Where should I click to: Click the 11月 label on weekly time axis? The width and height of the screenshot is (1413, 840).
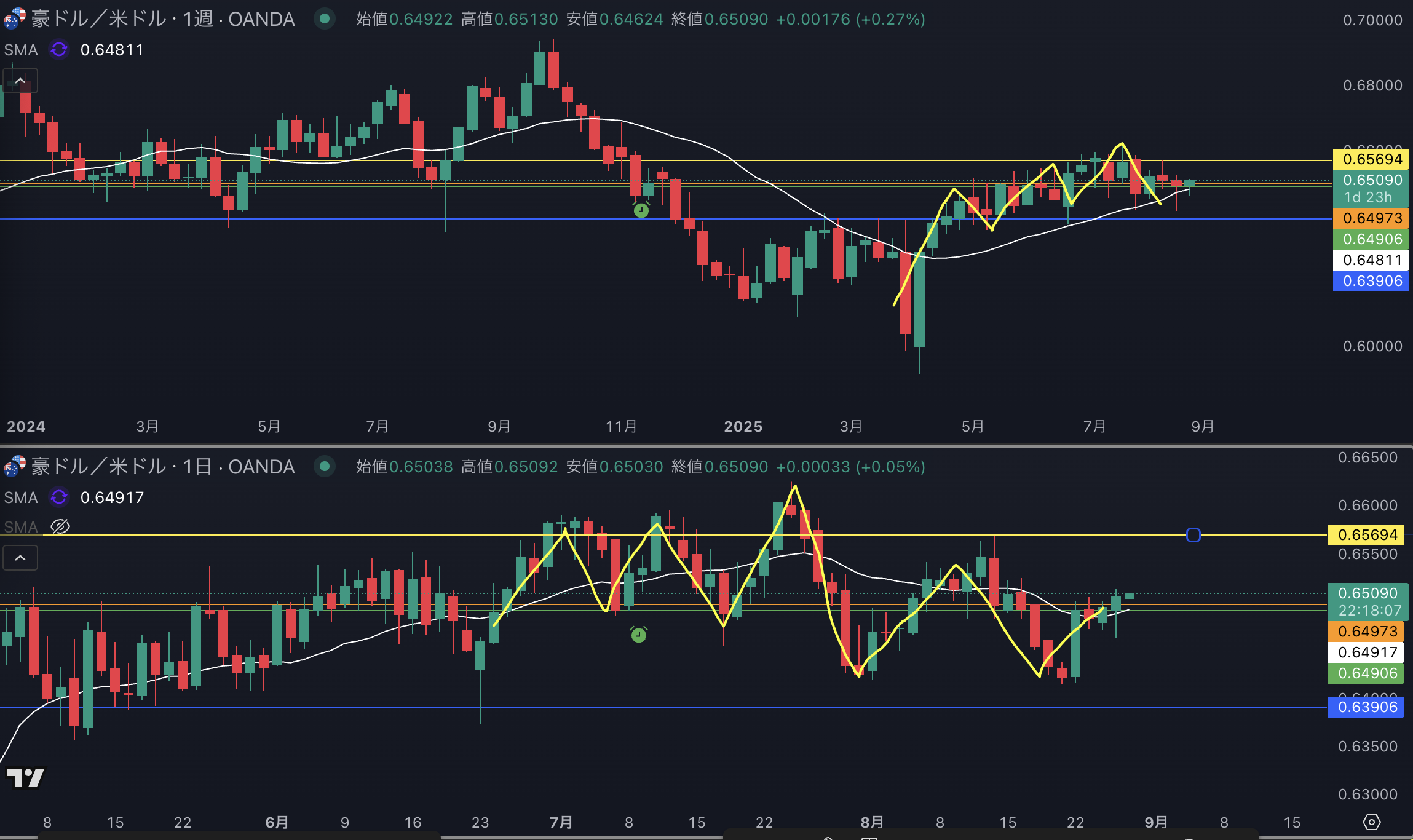click(621, 426)
